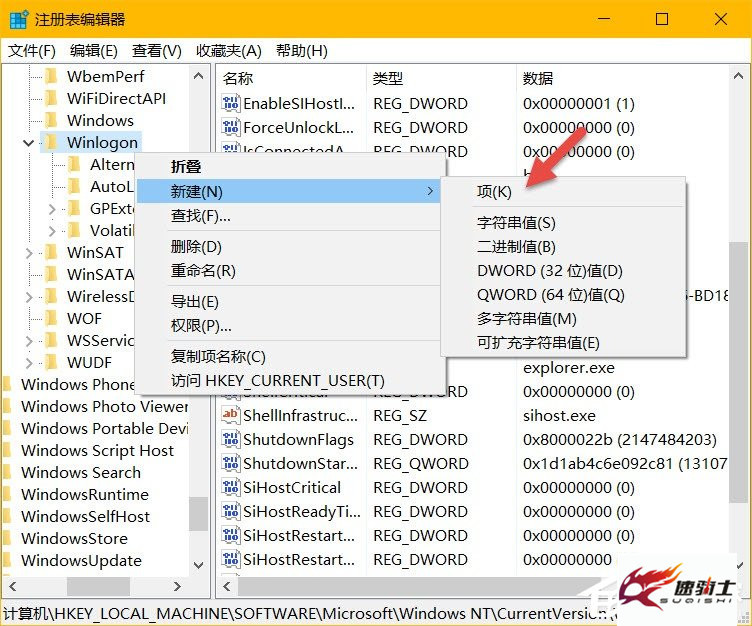Select Windows Photo Viewer tree item
Image resolution: width=752 pixels, height=626 pixels.
[104, 406]
